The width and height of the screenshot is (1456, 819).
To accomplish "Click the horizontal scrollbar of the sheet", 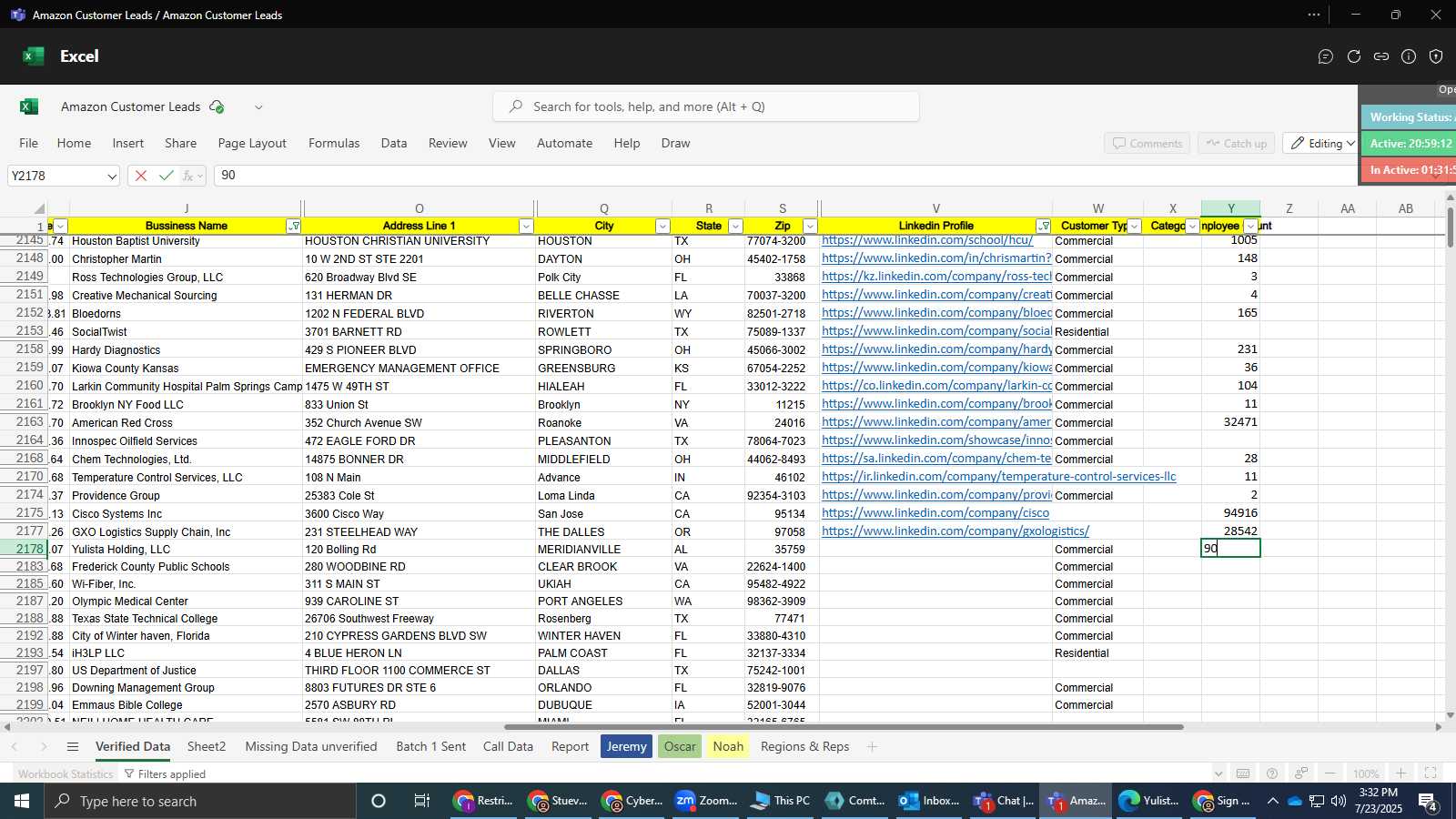I will 844,727.
